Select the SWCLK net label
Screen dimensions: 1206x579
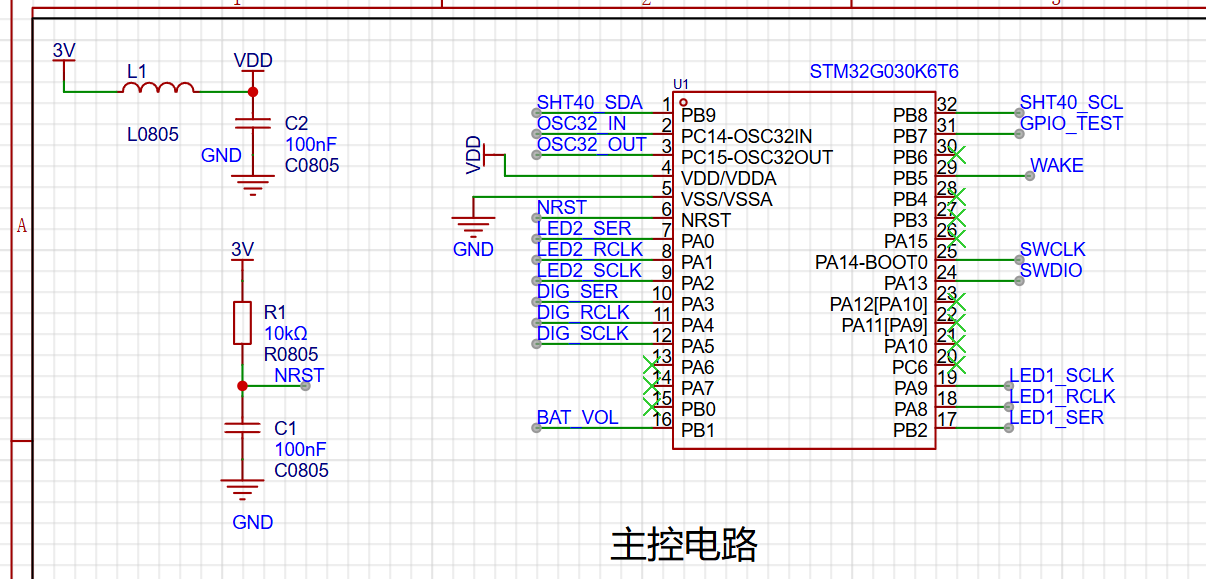tap(1052, 249)
